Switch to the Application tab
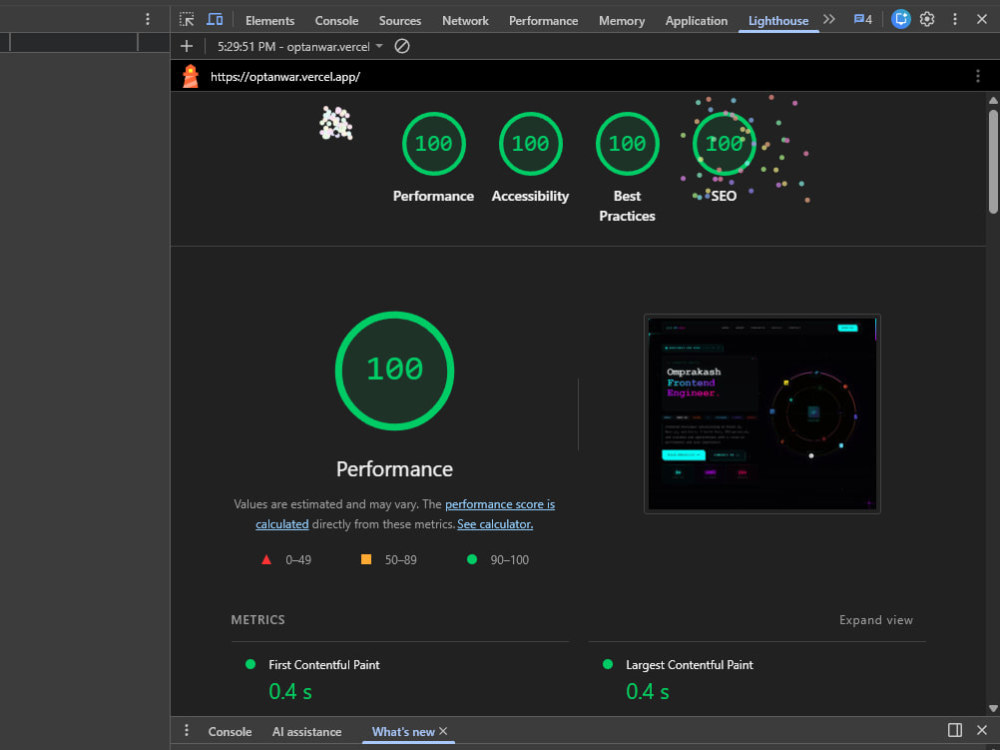1000x750 pixels. click(x=696, y=20)
